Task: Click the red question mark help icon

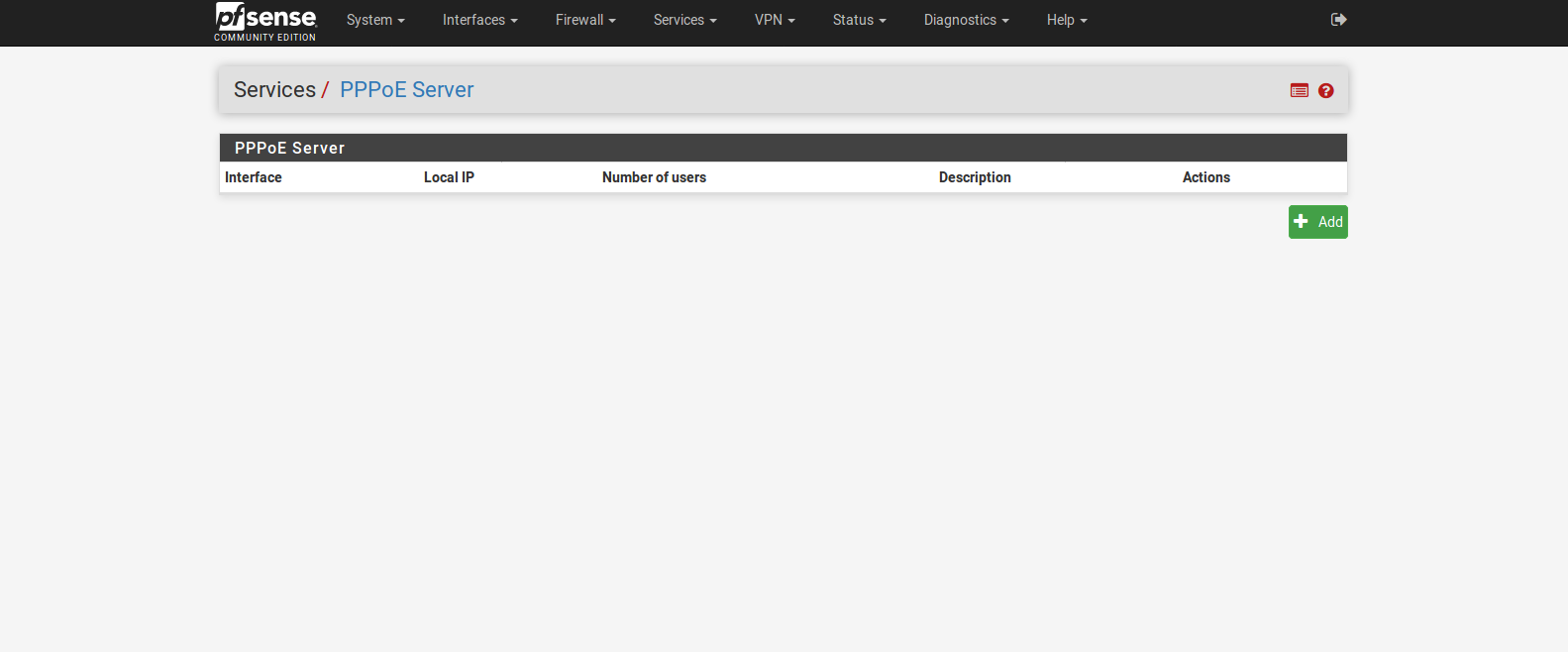Action: 1326,90
